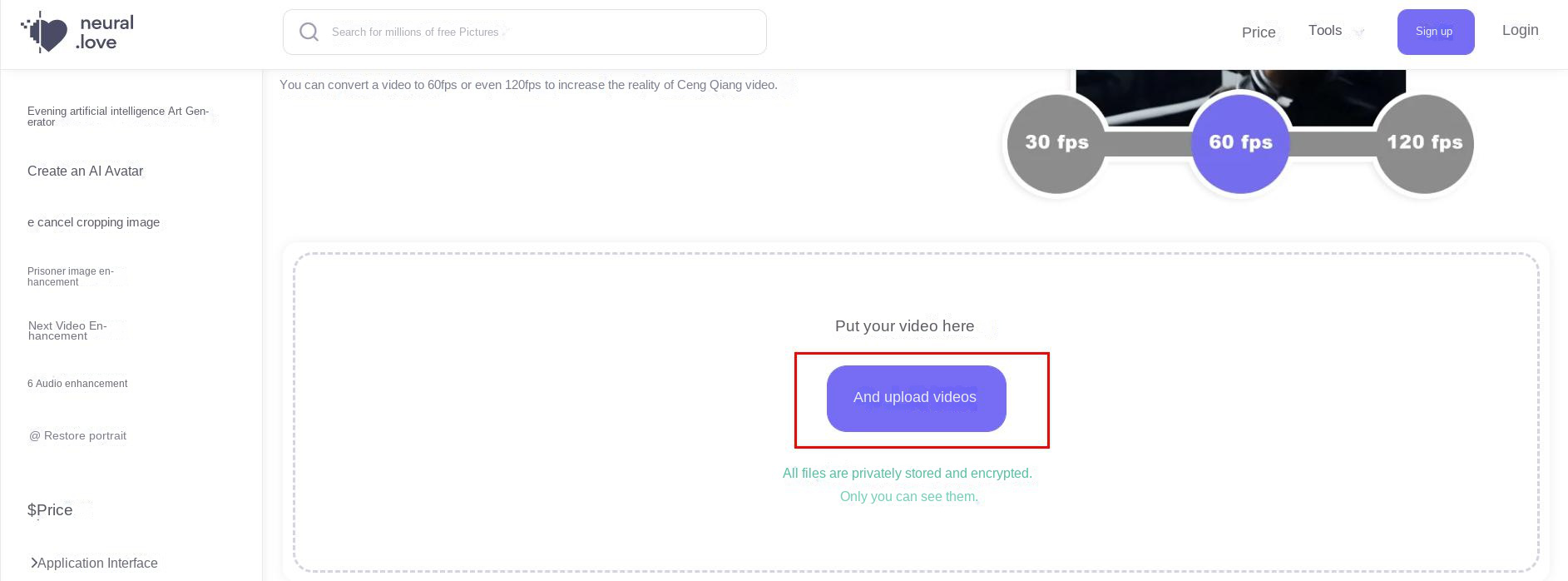This screenshot has width=1568, height=581.
Task: Go to Create an AI Avatar
Action: click(x=86, y=171)
